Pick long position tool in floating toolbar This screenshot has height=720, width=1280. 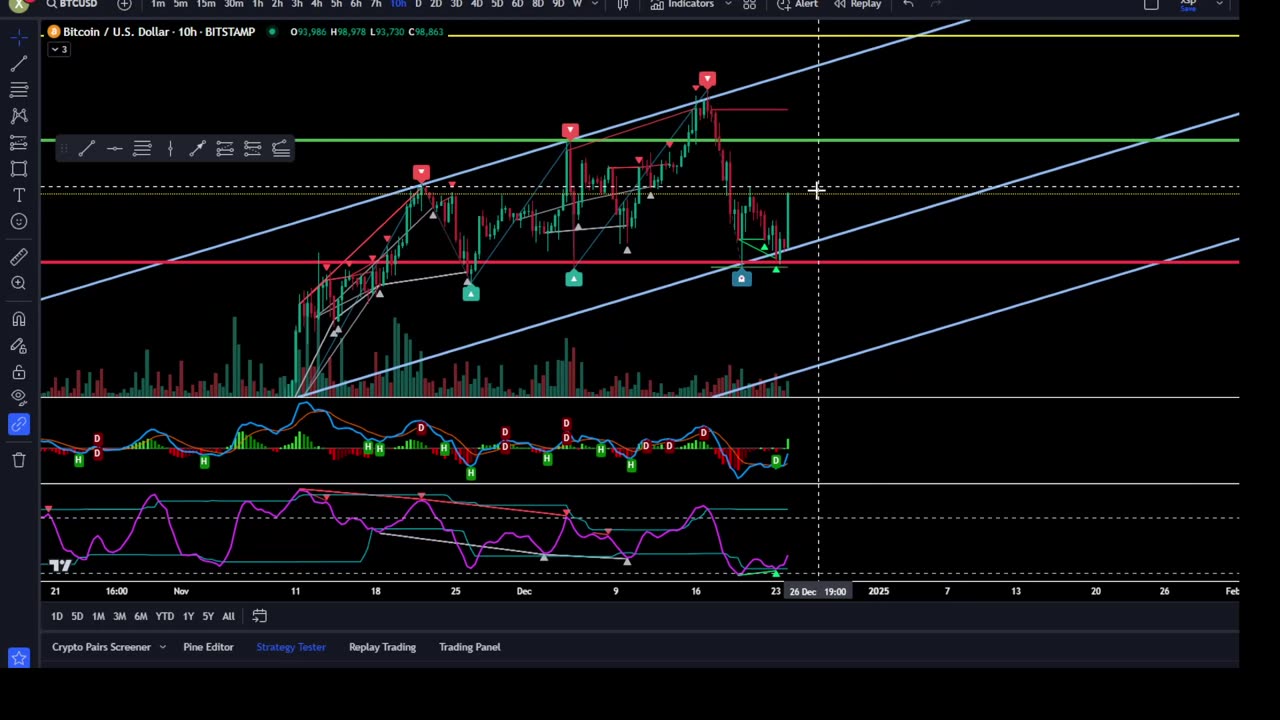click(x=225, y=149)
